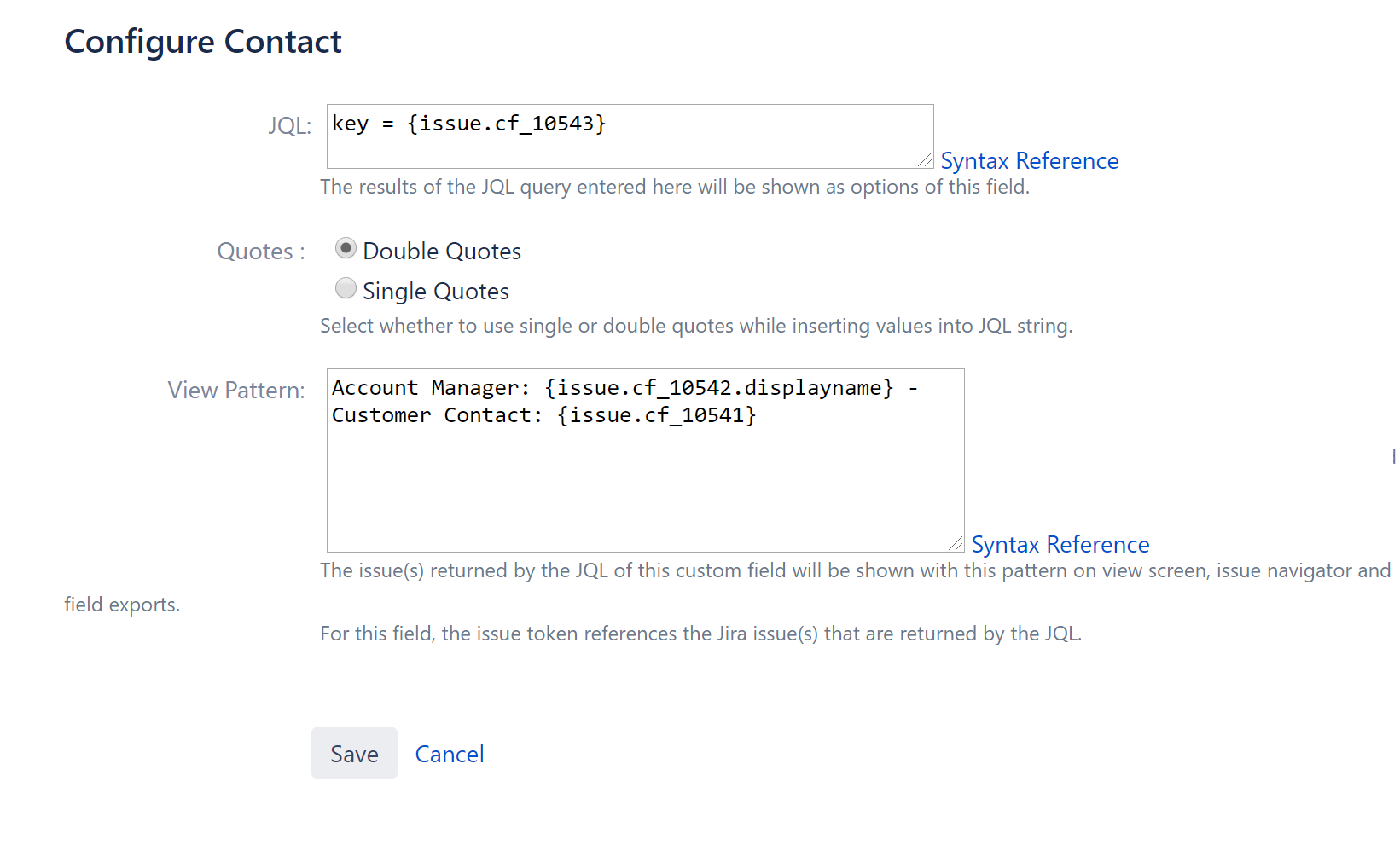This screenshot has height=851, width=1400.
Task: Click the Configure Contact page heading
Action: tap(203, 41)
